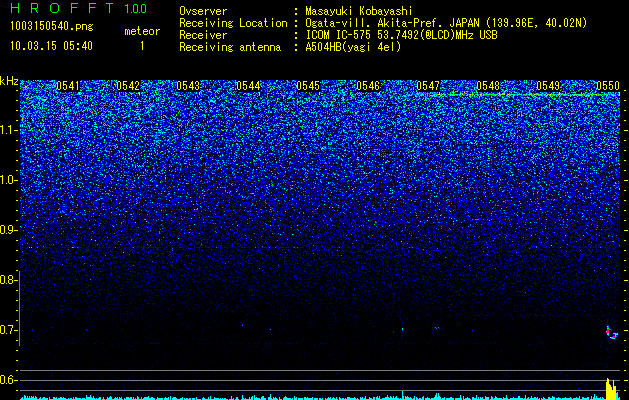Click the 0548 time marker

pos(488,86)
